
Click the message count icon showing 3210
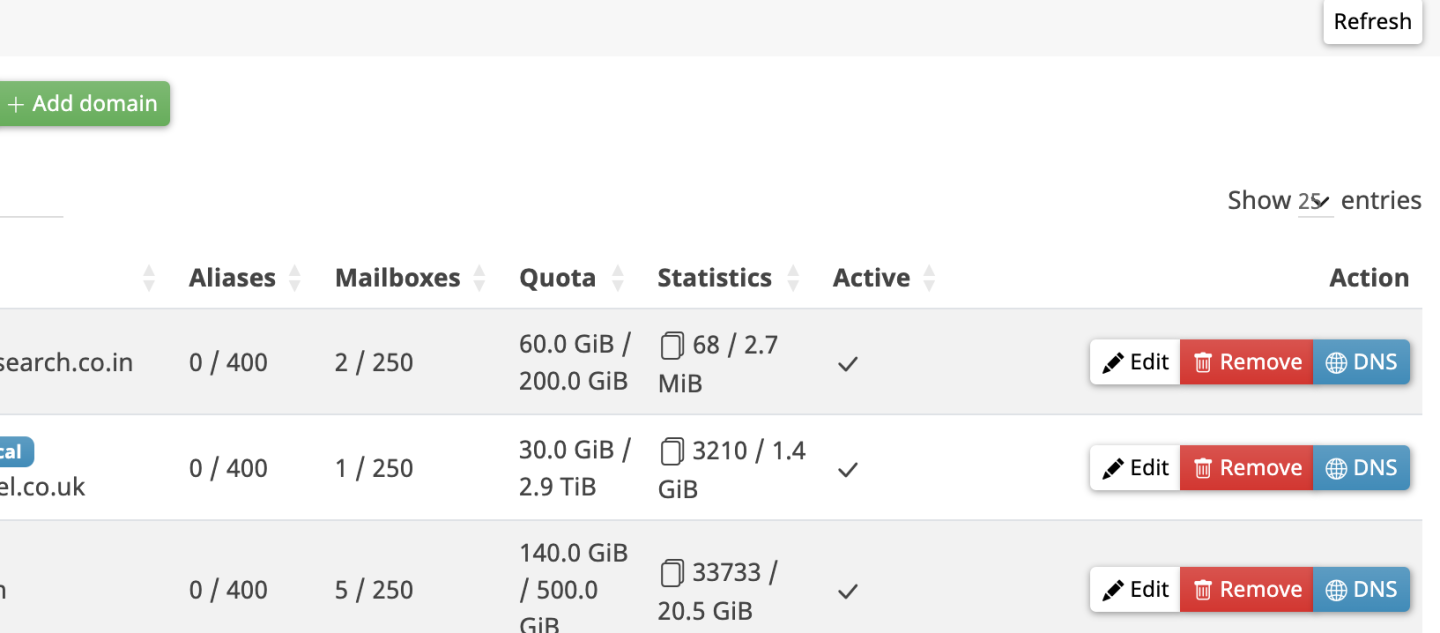671,452
